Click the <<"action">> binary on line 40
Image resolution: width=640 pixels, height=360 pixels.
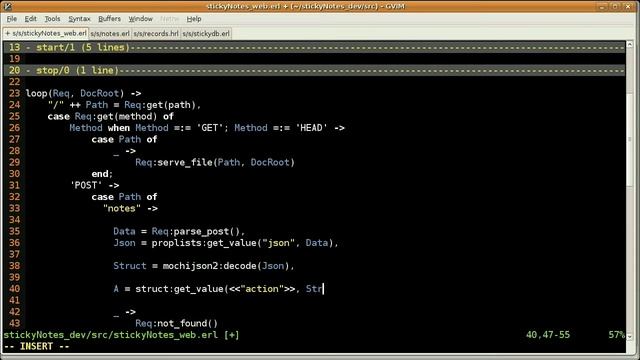point(262,289)
